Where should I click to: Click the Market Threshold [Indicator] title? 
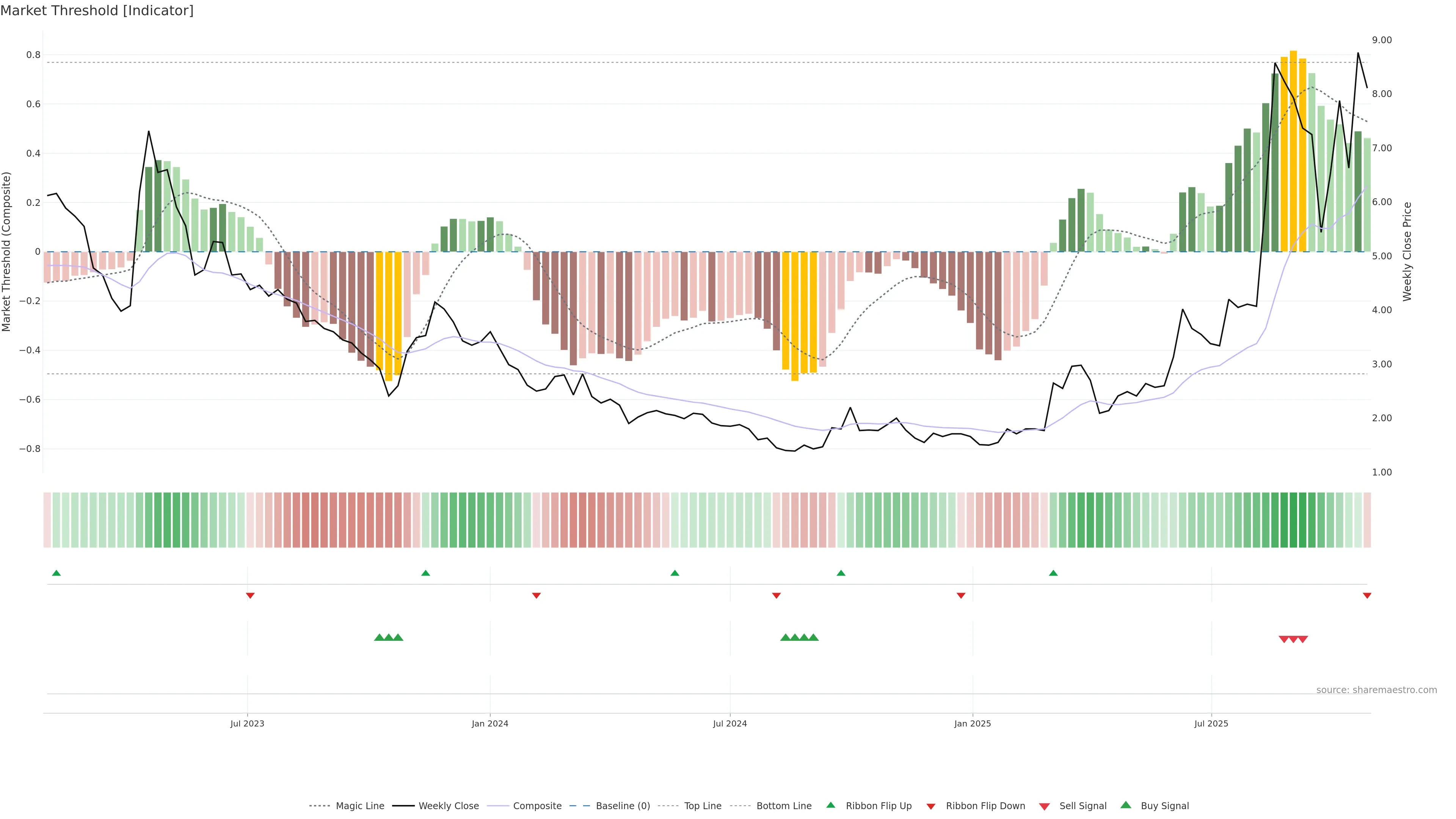[x=97, y=11]
